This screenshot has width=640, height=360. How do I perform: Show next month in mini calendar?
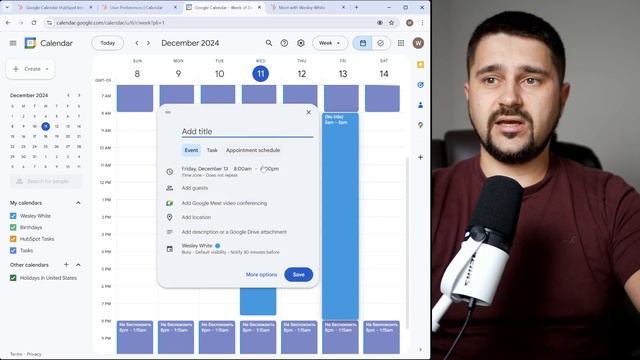[79, 95]
